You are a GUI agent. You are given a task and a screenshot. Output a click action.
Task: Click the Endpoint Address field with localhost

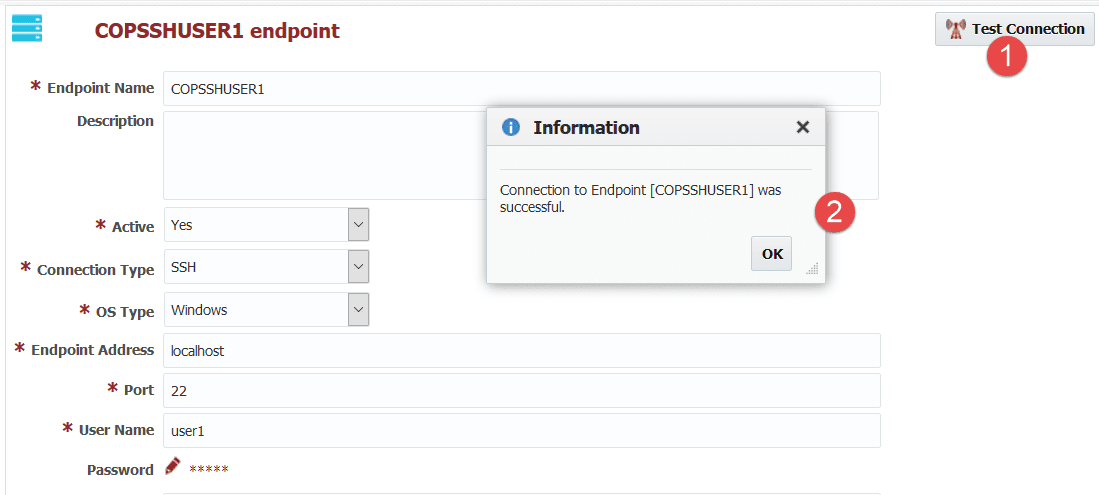[x=521, y=350]
